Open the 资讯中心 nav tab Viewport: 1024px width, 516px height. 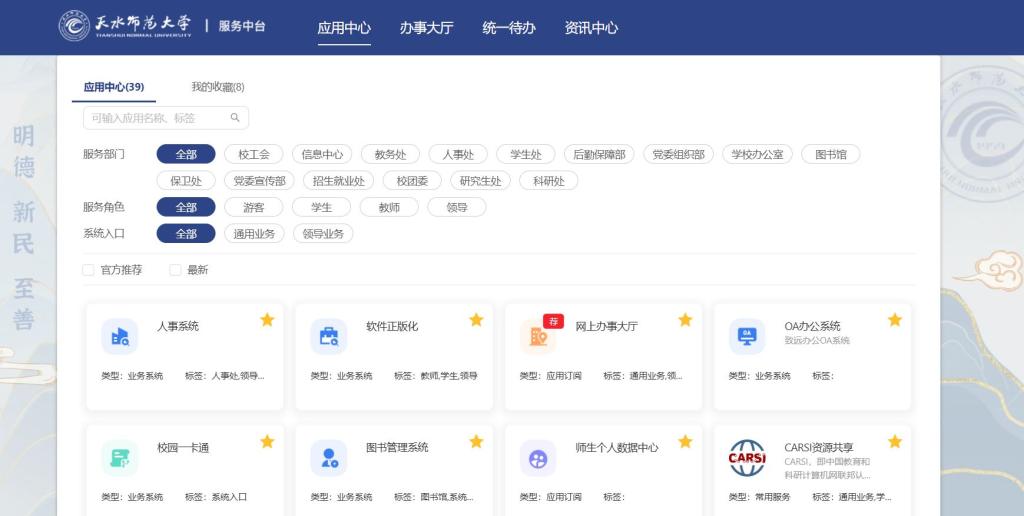(x=591, y=28)
